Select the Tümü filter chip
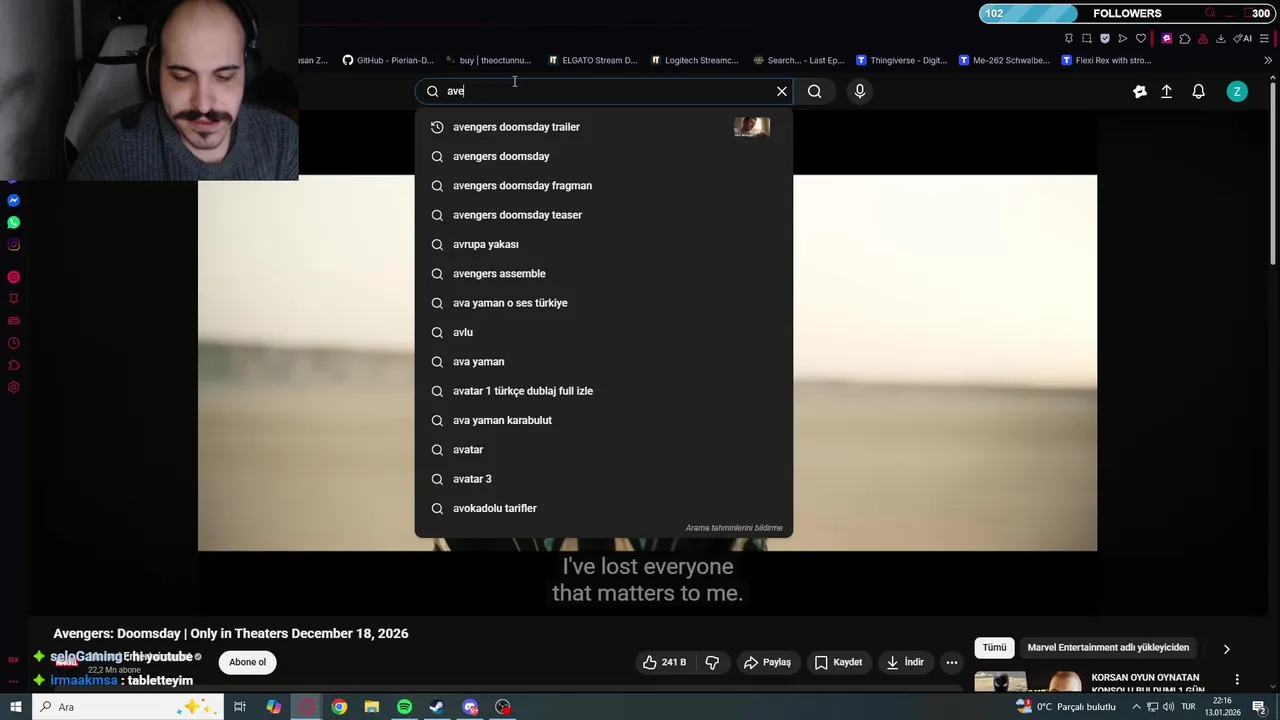The height and width of the screenshot is (720, 1280). click(994, 648)
